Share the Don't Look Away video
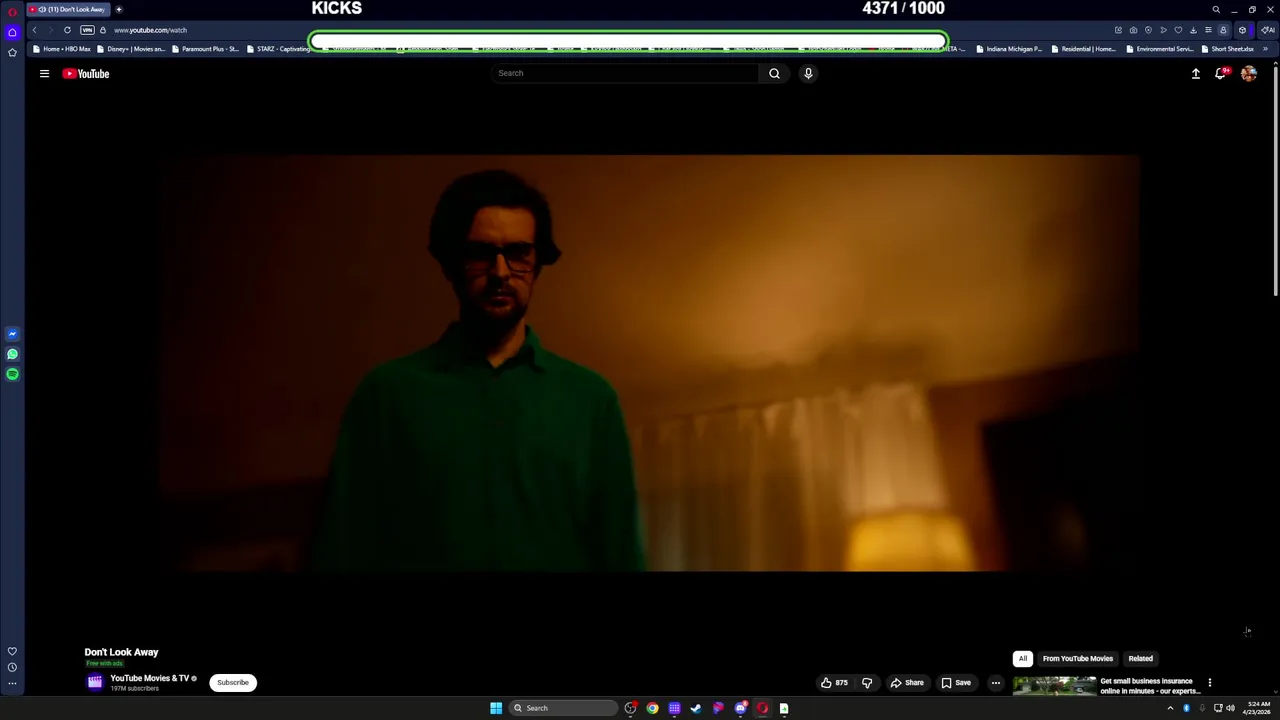This screenshot has width=1280, height=720. coord(907,683)
